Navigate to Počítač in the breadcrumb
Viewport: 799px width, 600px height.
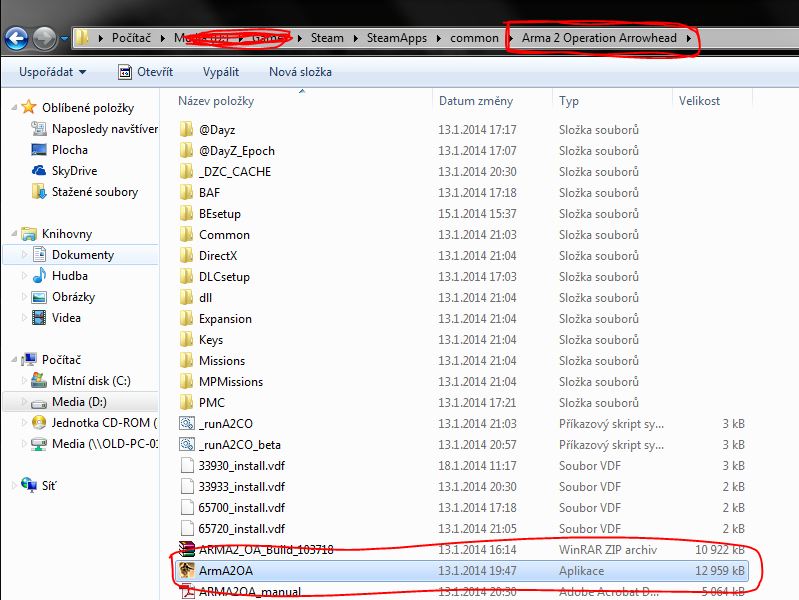(x=131, y=38)
